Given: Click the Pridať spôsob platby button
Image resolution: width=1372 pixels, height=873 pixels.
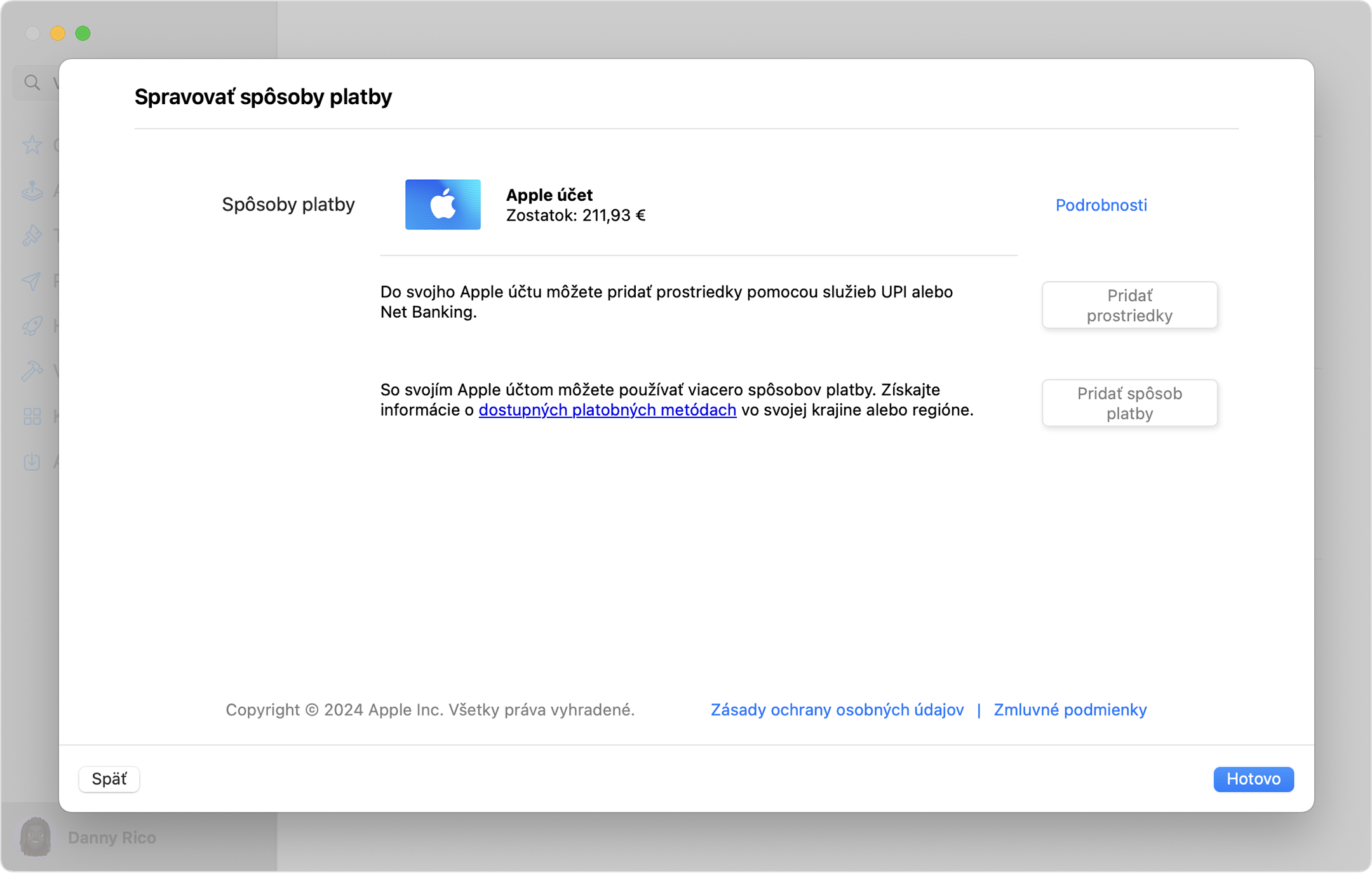Looking at the screenshot, I should 1129,403.
